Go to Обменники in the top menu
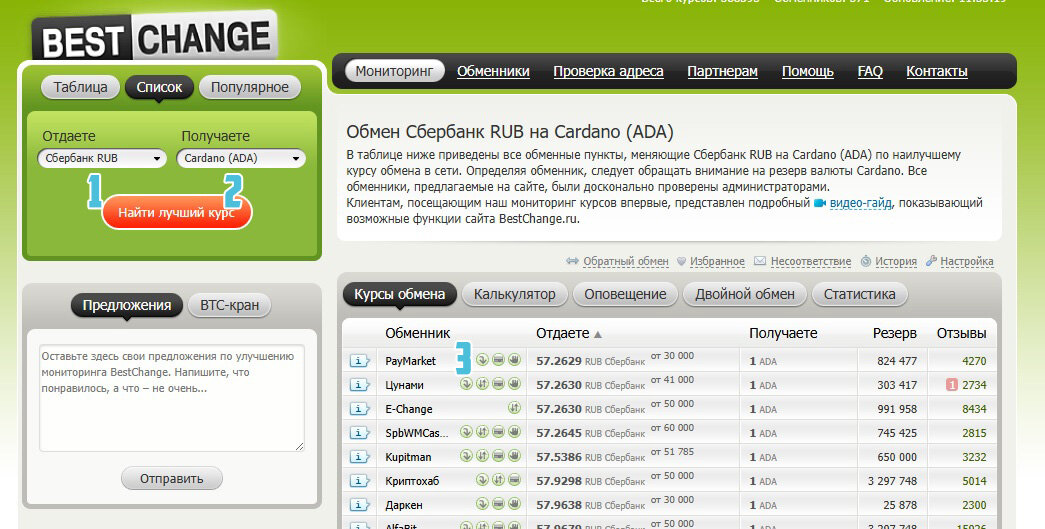This screenshot has height=529, width=1045. pos(493,71)
